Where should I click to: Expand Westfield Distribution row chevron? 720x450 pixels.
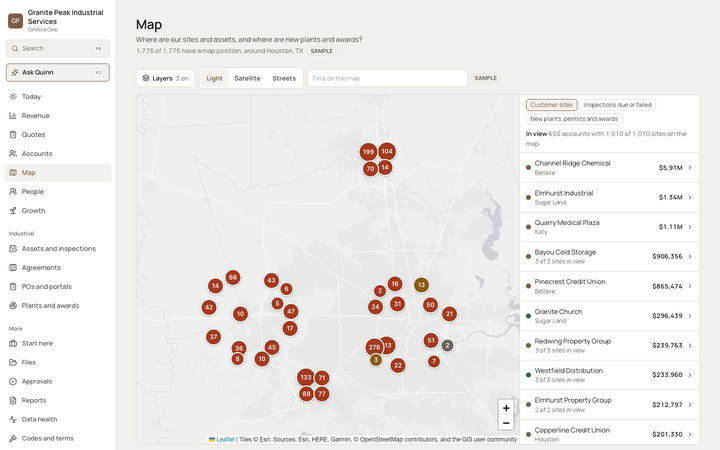click(690, 375)
